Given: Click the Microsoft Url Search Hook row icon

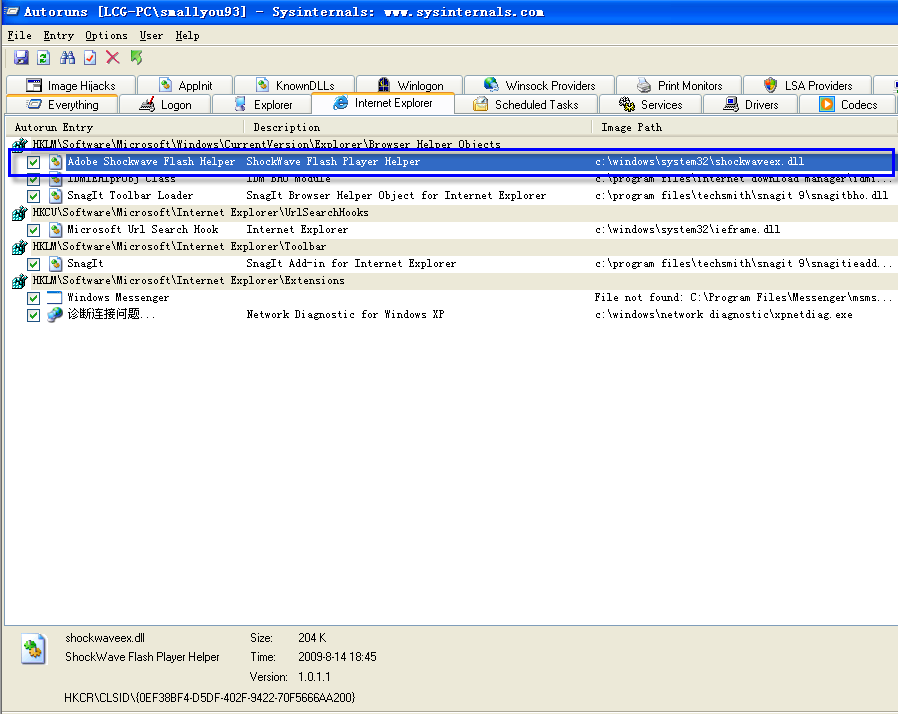Looking at the screenshot, I should coord(55,230).
